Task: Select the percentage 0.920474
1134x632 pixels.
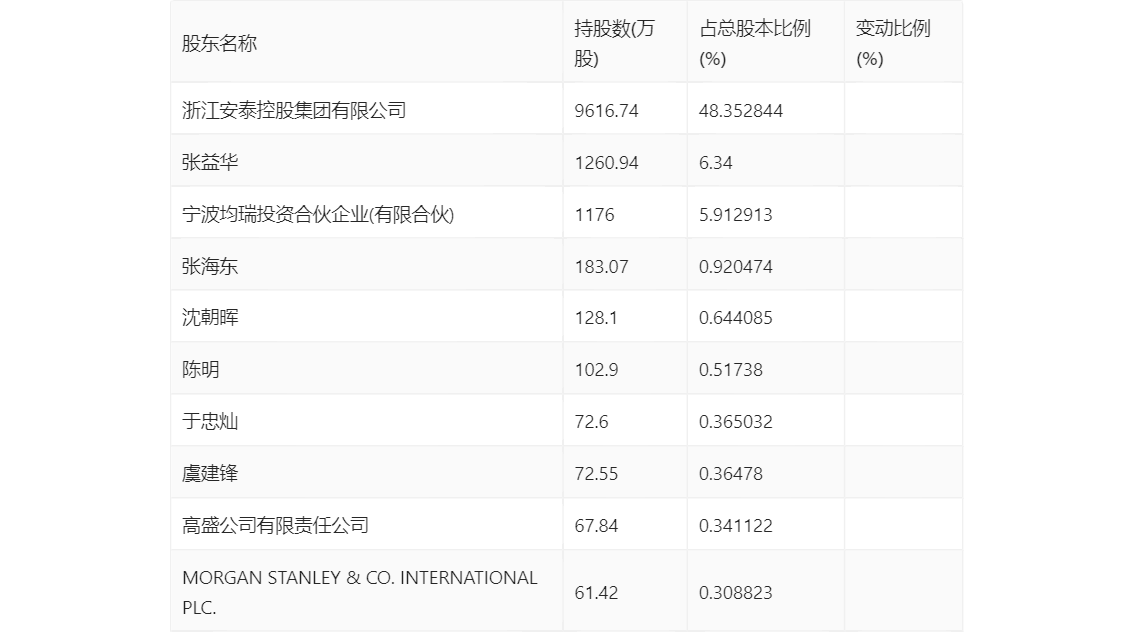Action: (736, 267)
